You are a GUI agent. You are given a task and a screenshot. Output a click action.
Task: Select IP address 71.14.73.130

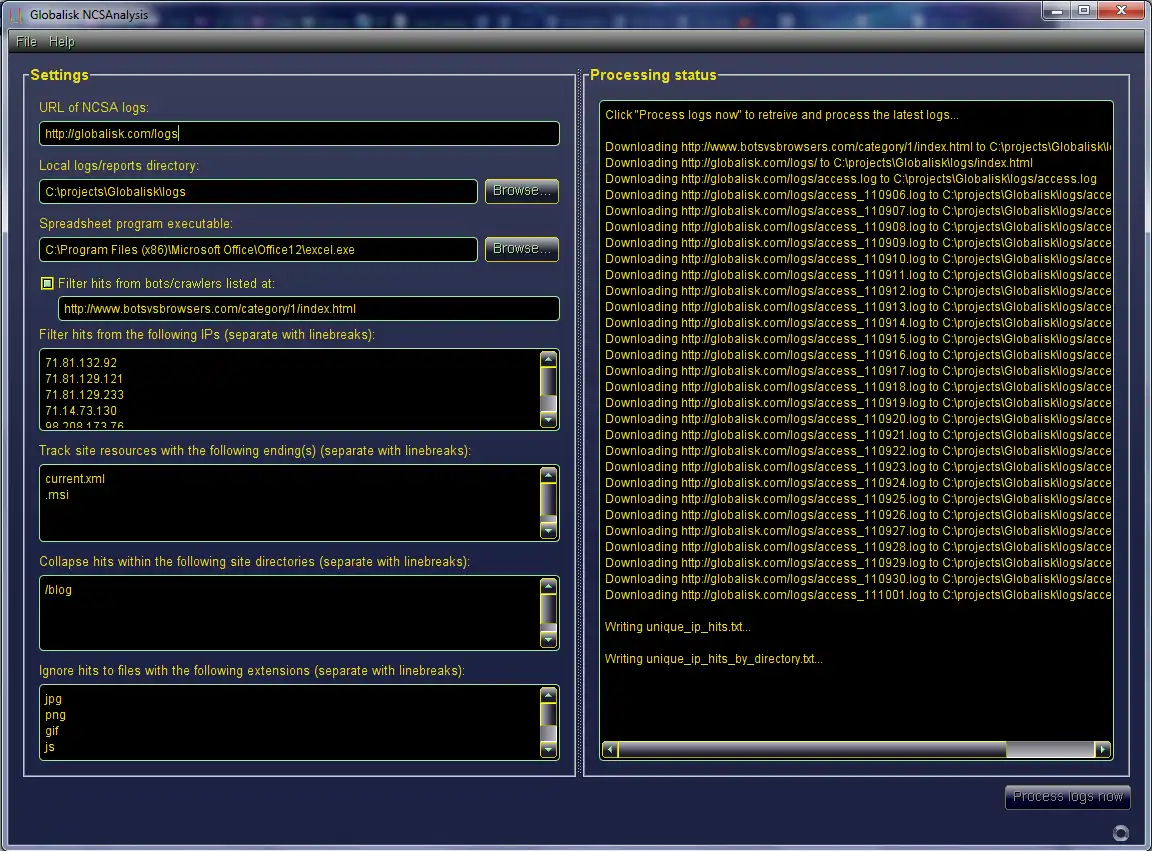coord(81,412)
